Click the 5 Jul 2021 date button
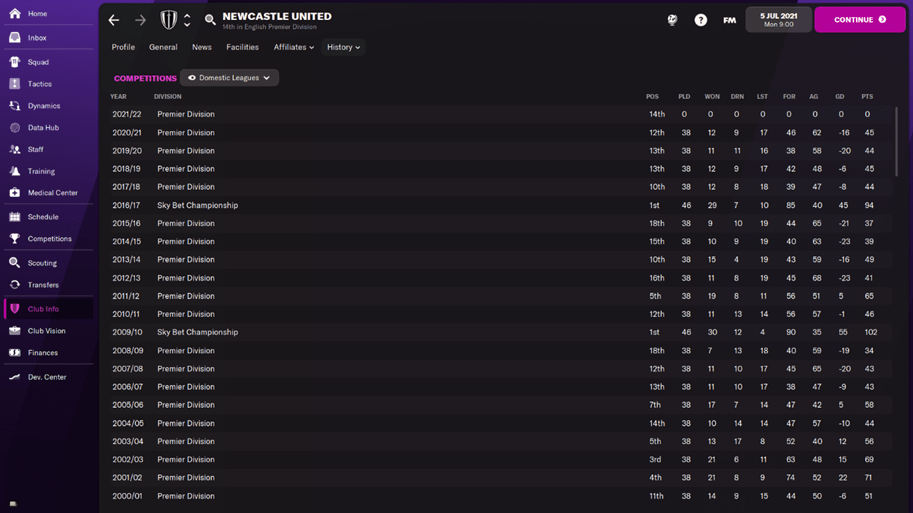This screenshot has height=513, width=913. pyautogui.click(x=778, y=20)
